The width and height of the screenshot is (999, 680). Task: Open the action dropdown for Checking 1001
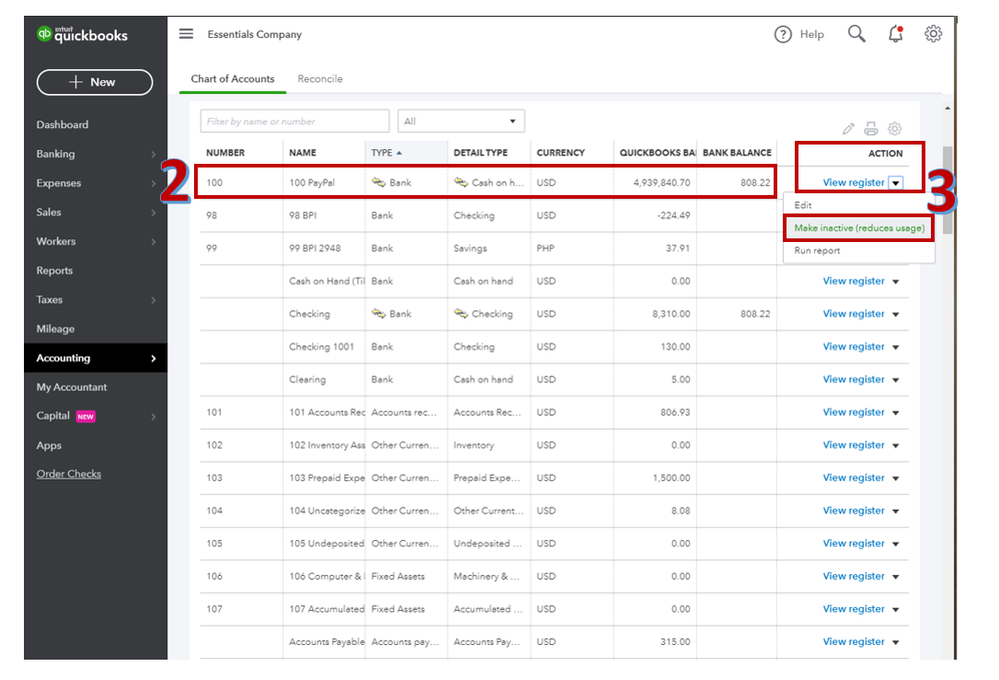coord(896,347)
